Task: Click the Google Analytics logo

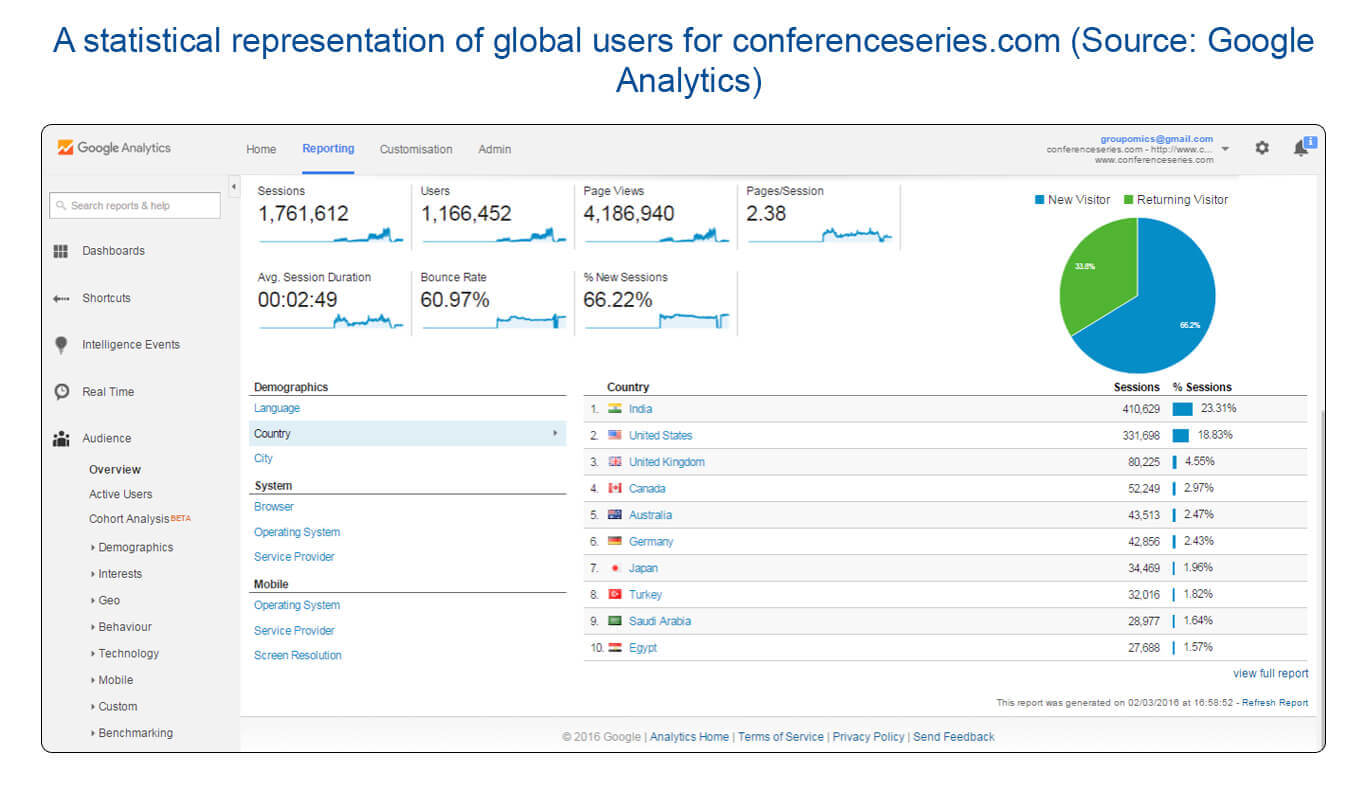Action: [113, 148]
